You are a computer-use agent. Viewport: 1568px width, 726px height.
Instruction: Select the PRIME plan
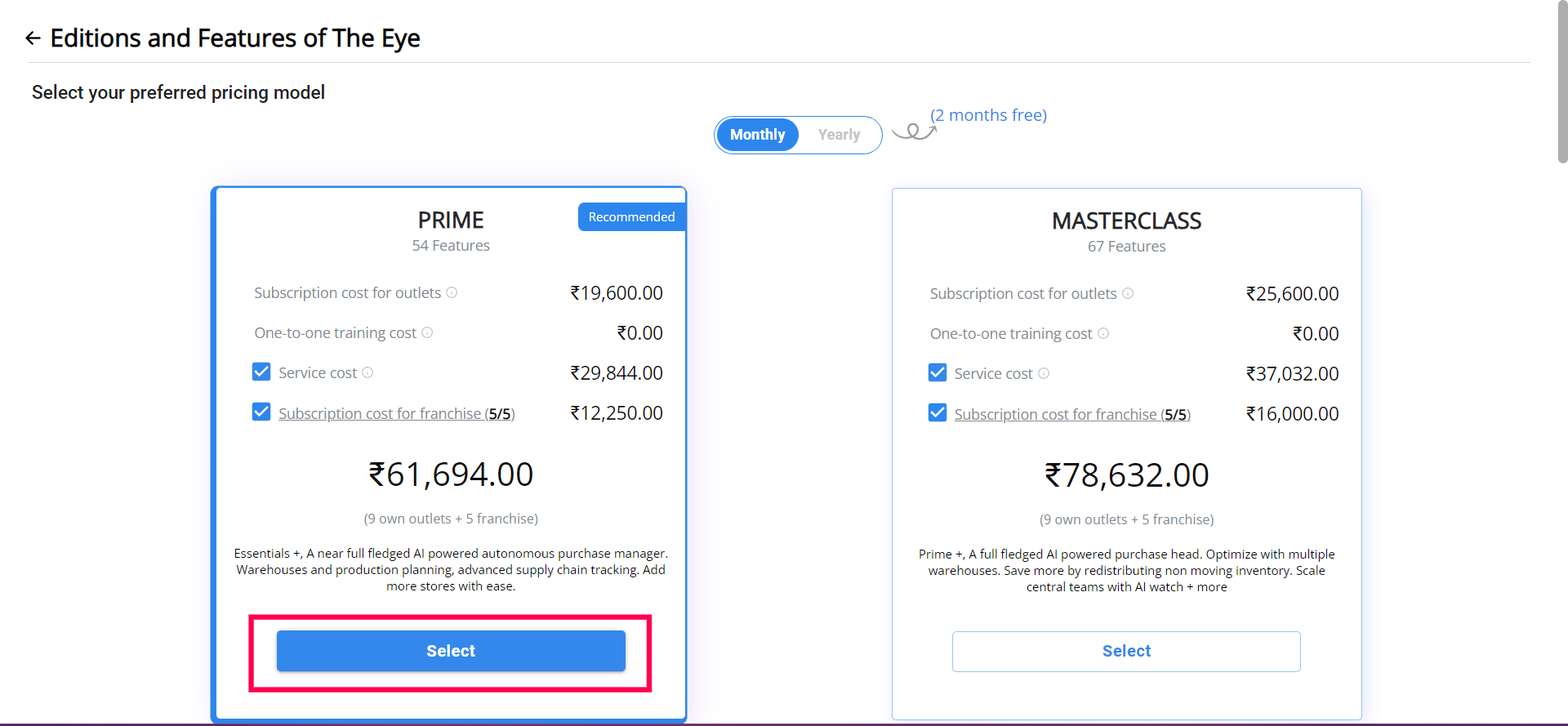pyautogui.click(x=451, y=651)
